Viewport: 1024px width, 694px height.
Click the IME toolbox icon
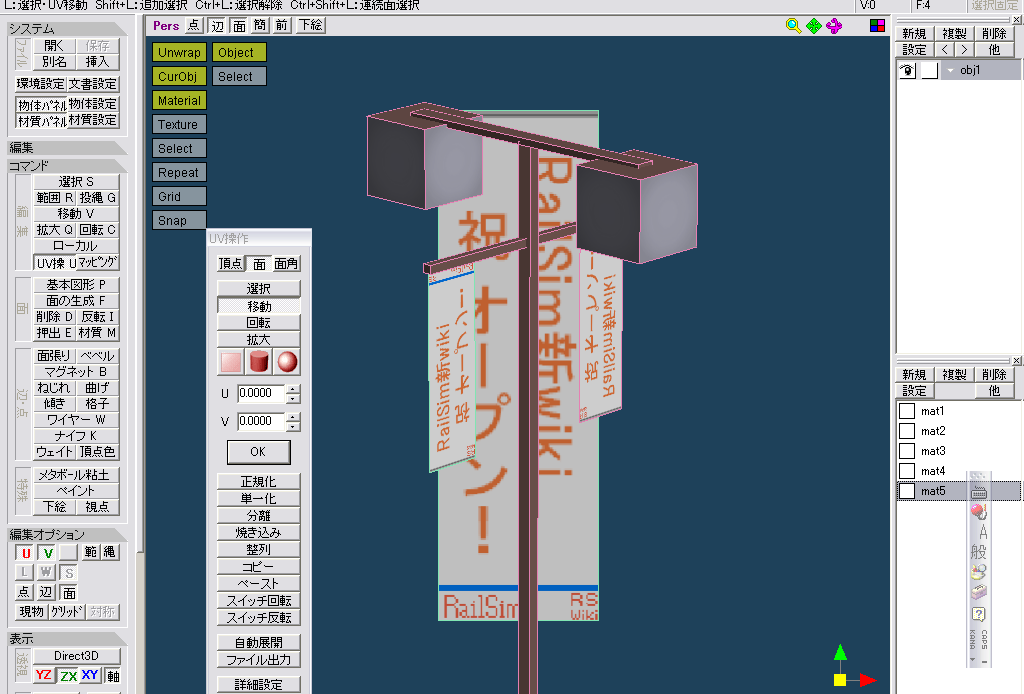(x=978, y=592)
